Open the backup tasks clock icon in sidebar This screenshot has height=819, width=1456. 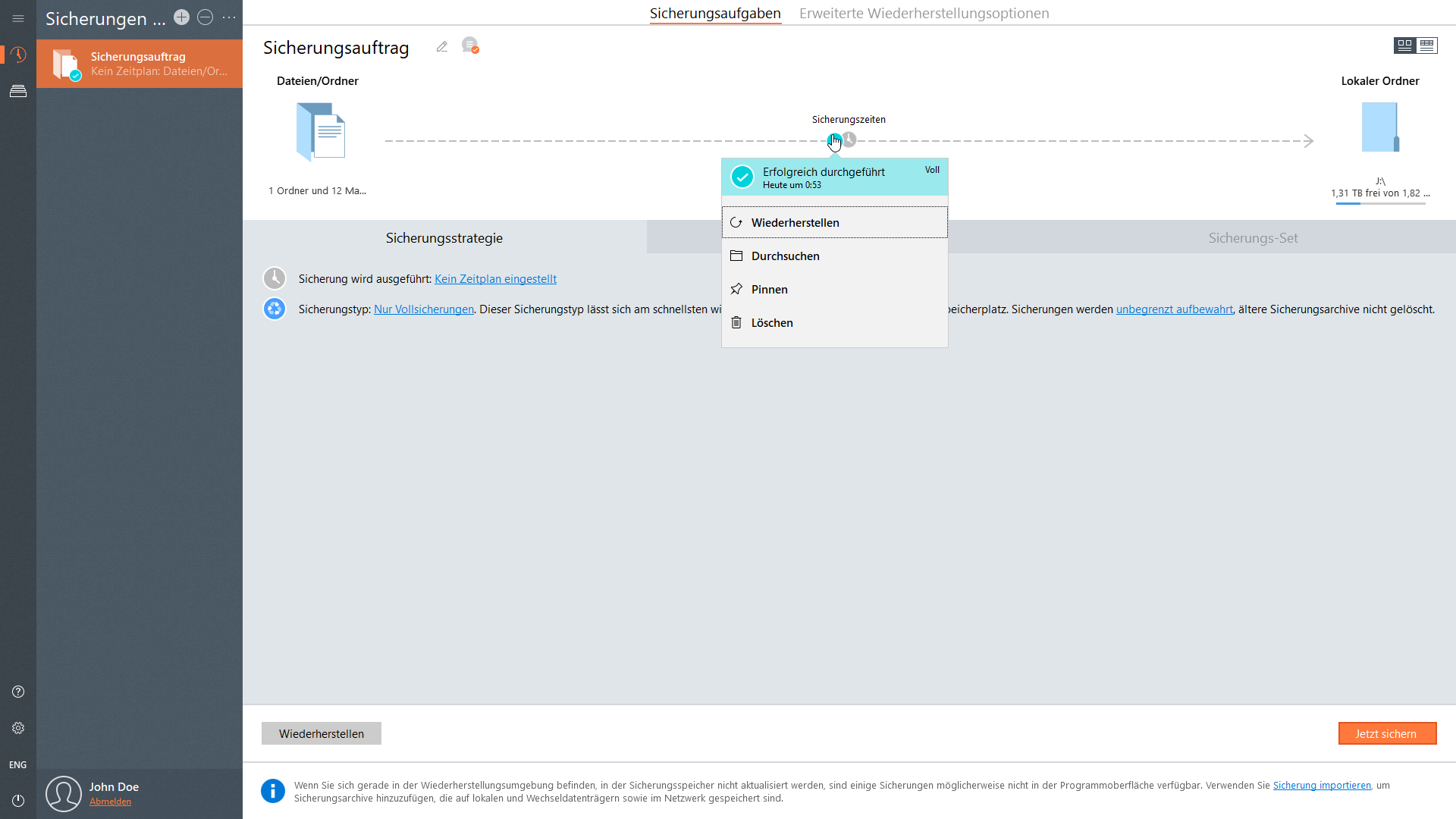(x=18, y=55)
